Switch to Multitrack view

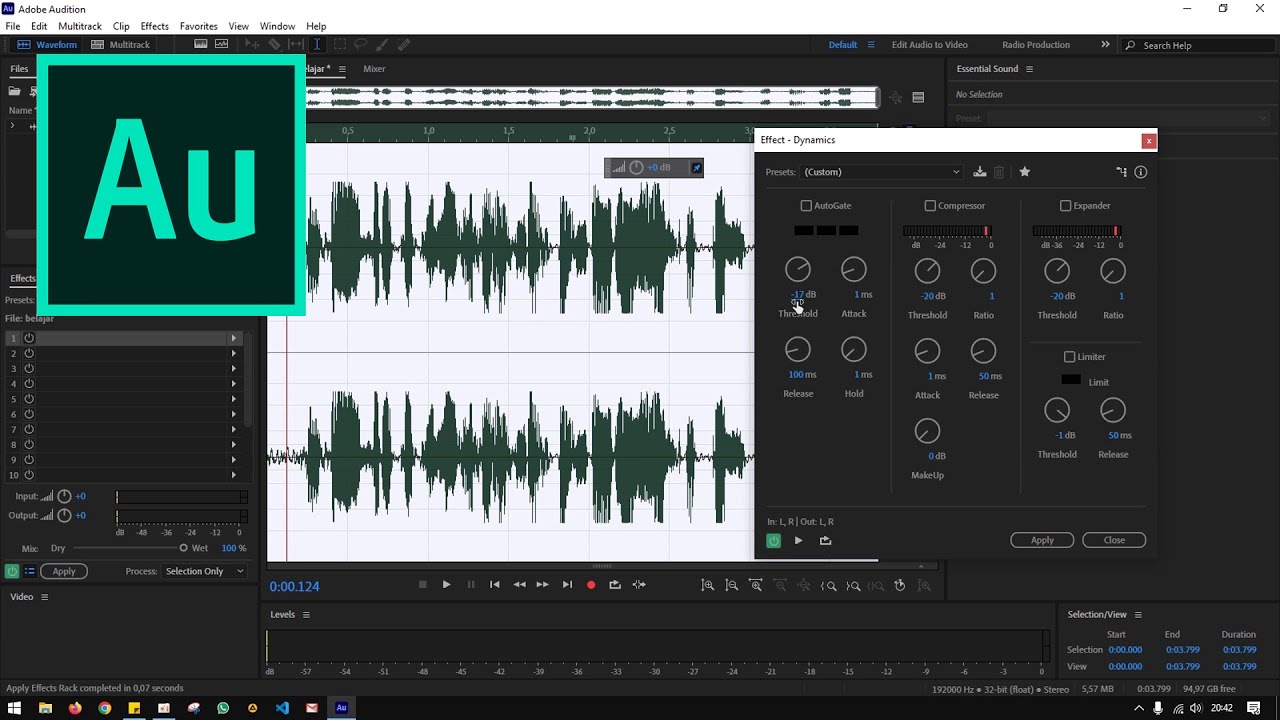click(x=120, y=45)
